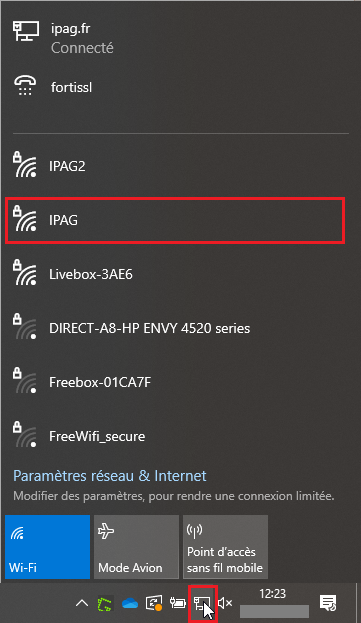
Task: Select the Freebox-01CA7F network
Action: [x=175, y=382]
